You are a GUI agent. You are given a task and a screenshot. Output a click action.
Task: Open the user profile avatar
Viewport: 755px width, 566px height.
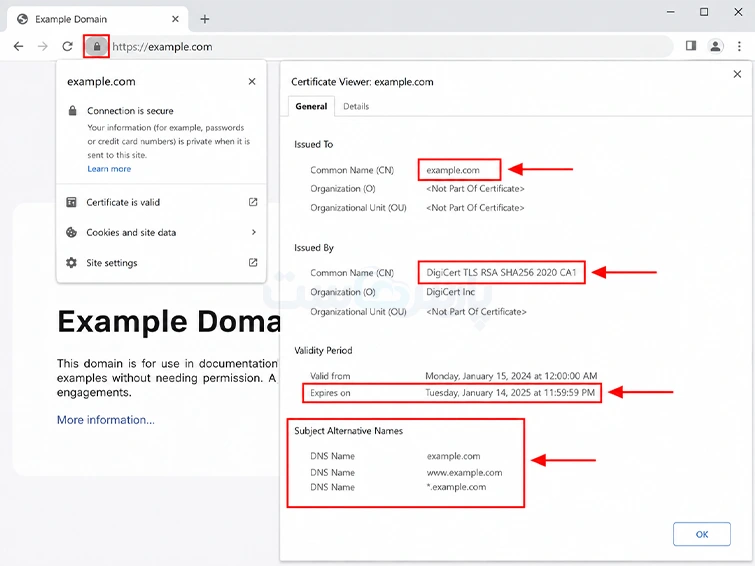click(x=716, y=46)
